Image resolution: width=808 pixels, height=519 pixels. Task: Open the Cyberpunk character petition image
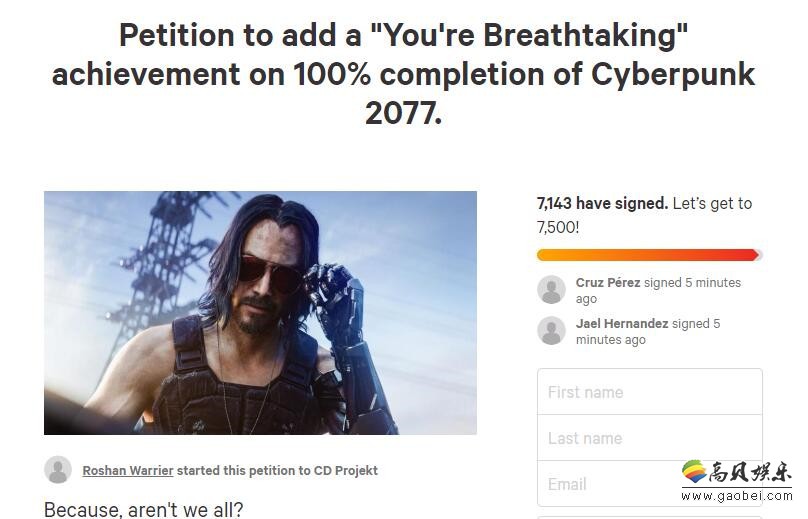[260, 313]
